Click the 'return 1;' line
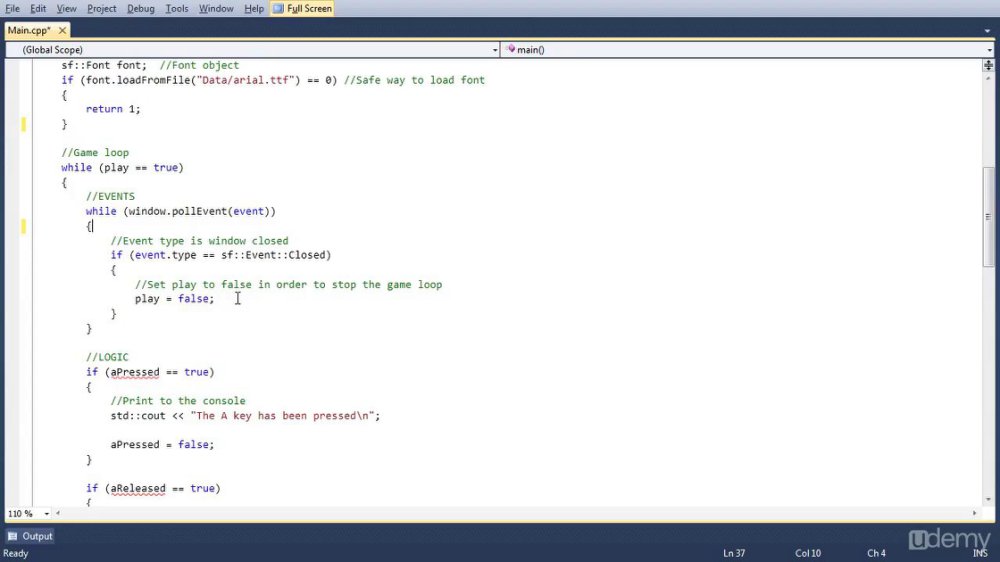Image resolution: width=1000 pixels, height=562 pixels. pyautogui.click(x=113, y=109)
